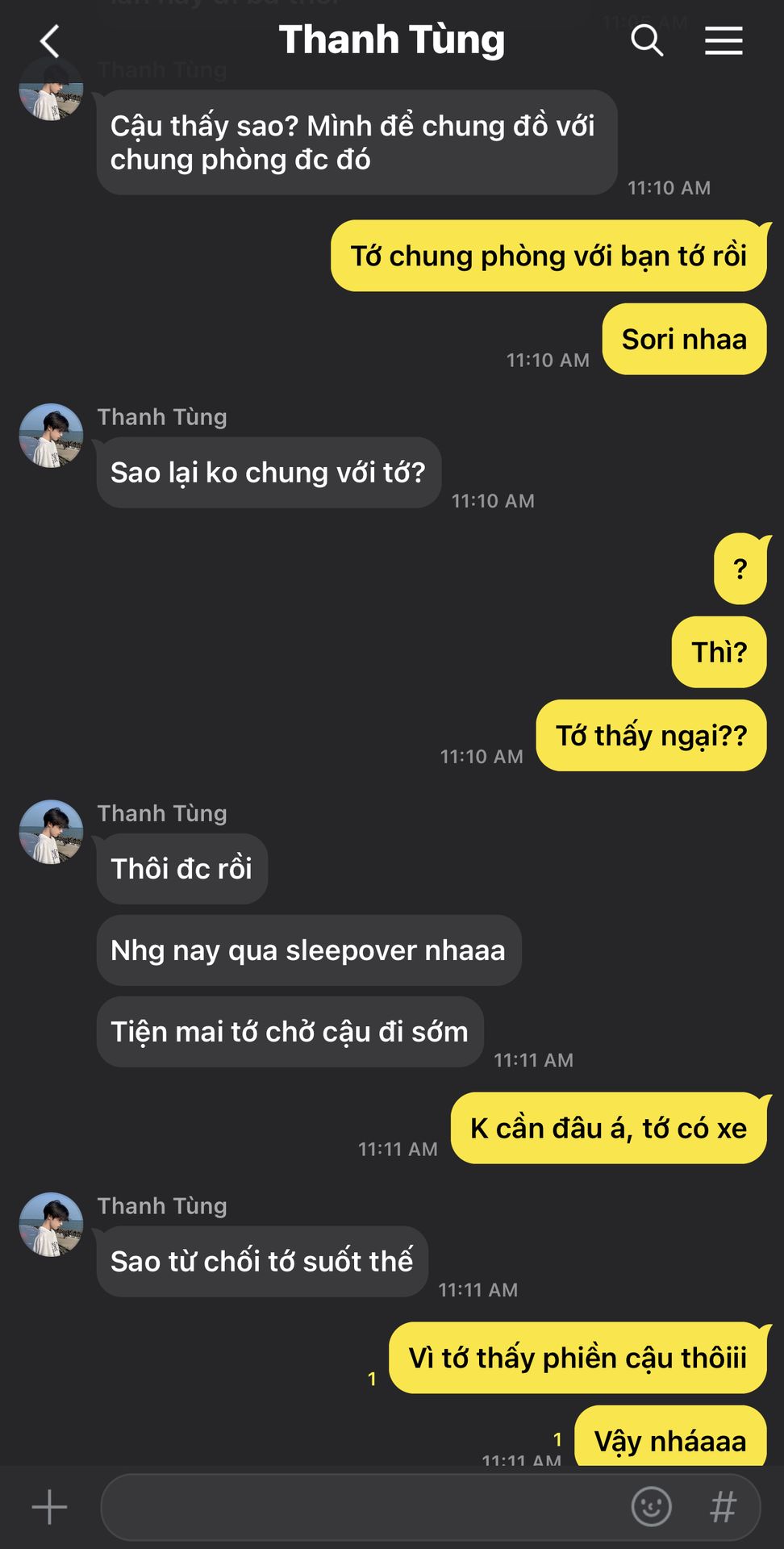Viewport: 784px width, 1549px height.
Task: Open chat search magnifier icon
Action: tap(647, 40)
